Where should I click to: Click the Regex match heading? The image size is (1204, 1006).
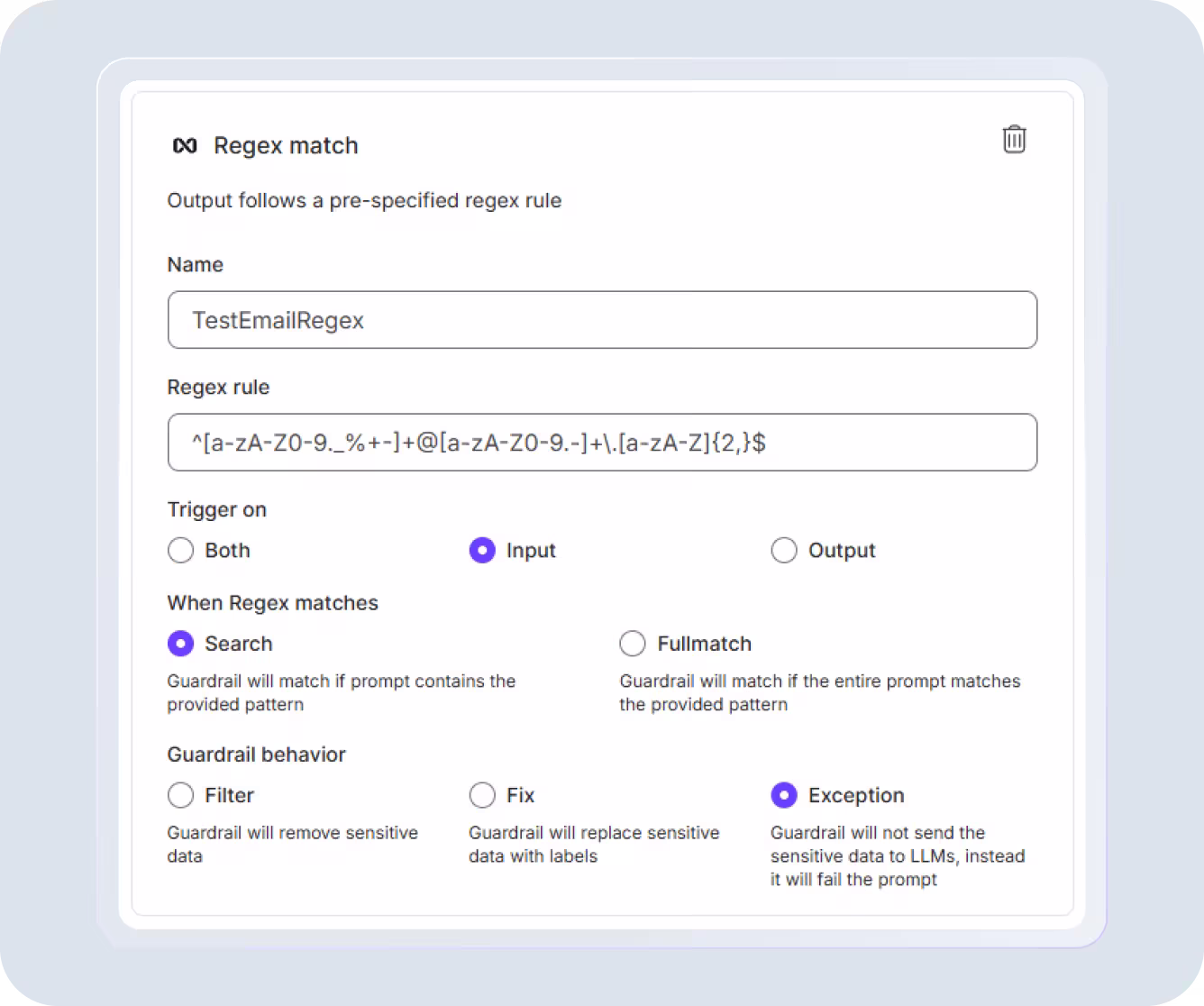click(x=285, y=145)
